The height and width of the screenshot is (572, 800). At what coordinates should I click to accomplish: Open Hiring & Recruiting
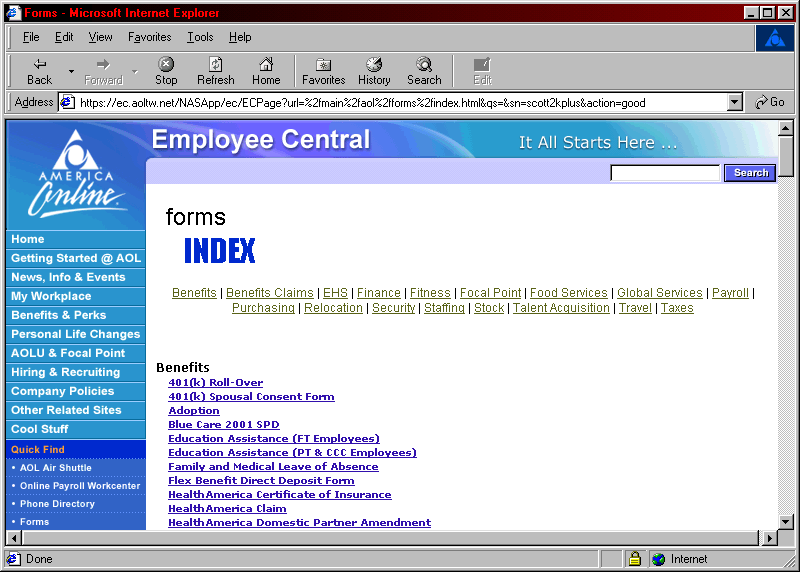click(76, 372)
